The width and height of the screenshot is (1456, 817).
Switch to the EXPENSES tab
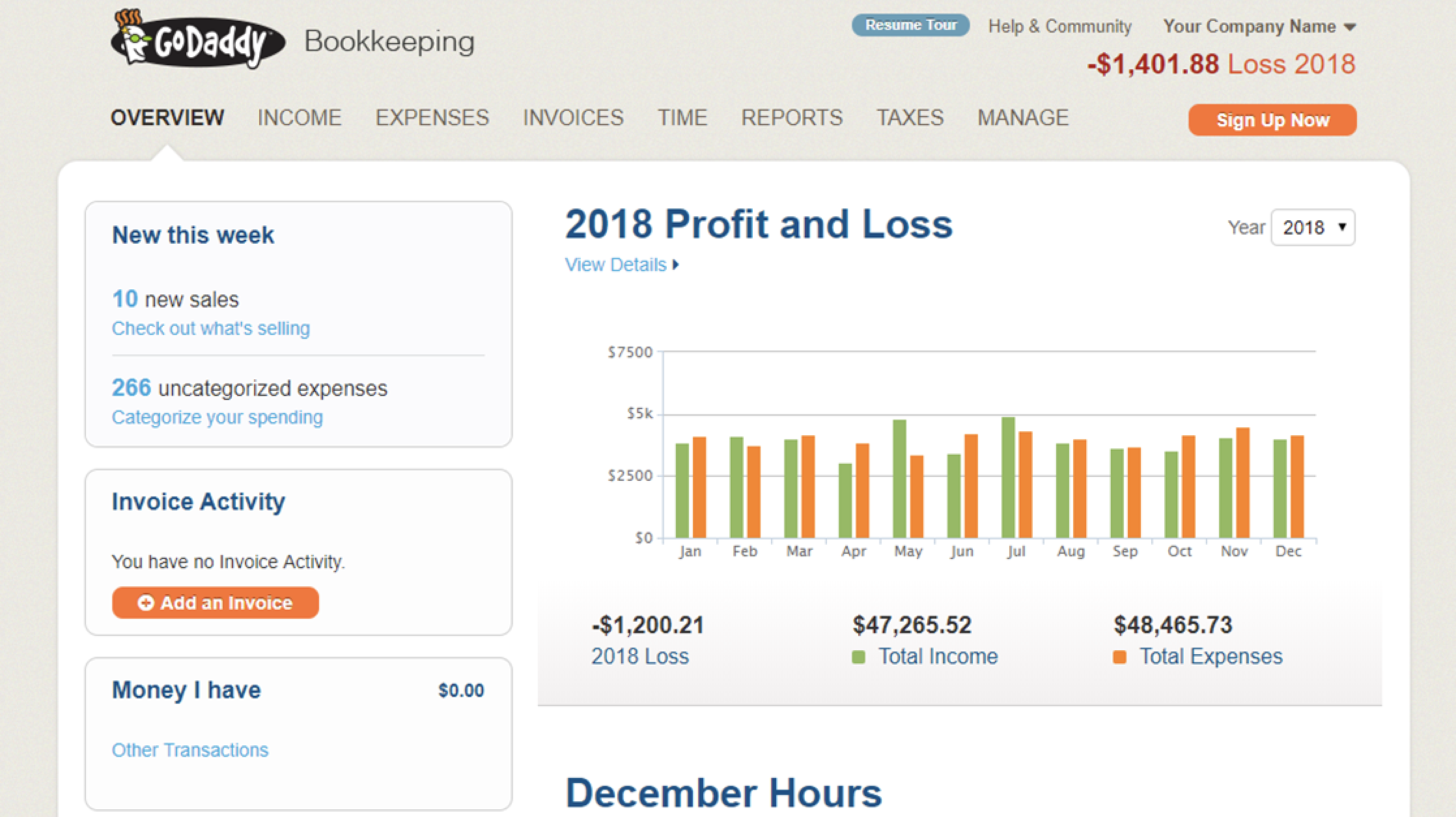(432, 118)
